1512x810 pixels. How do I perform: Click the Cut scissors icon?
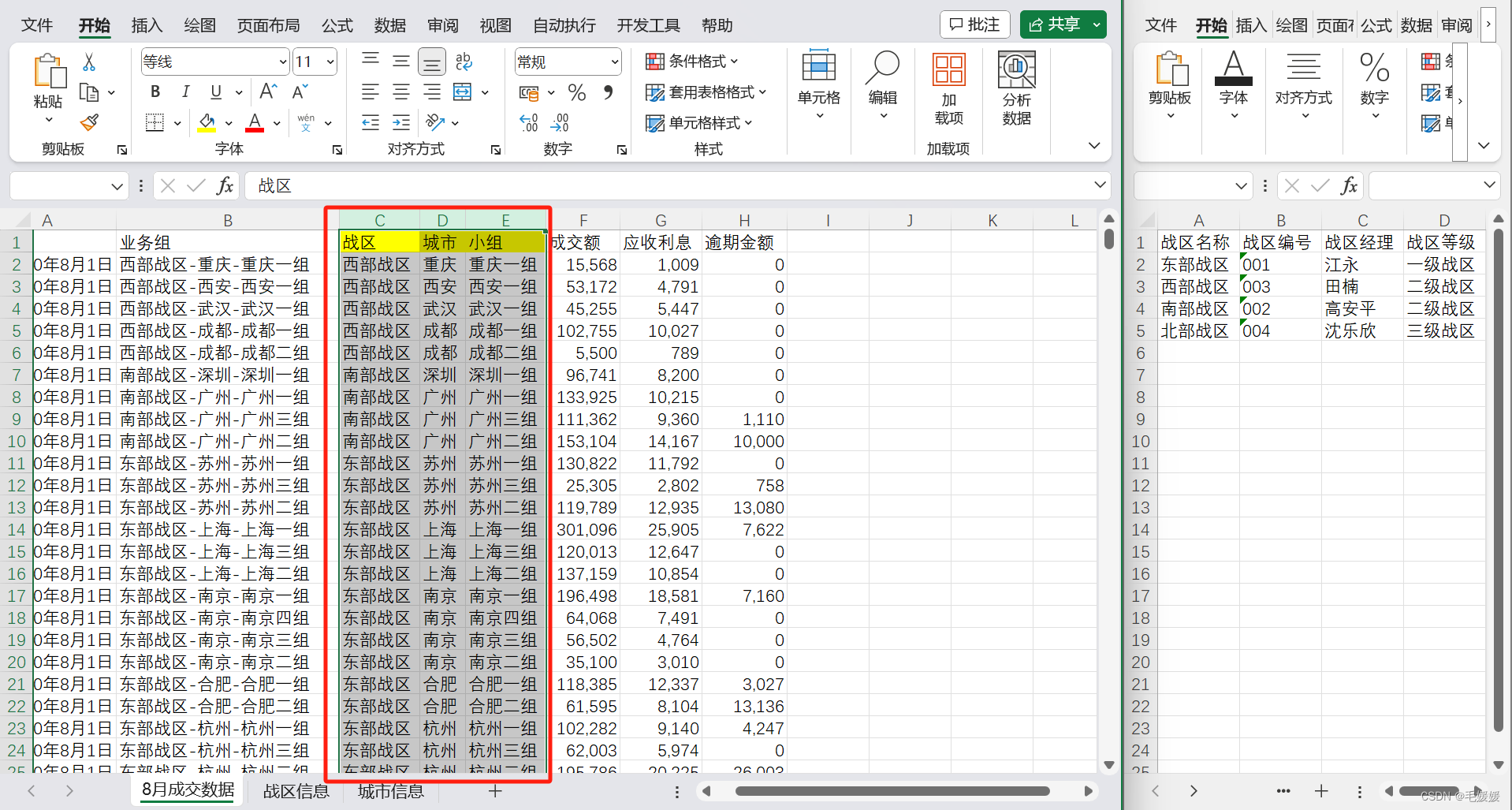[x=89, y=62]
